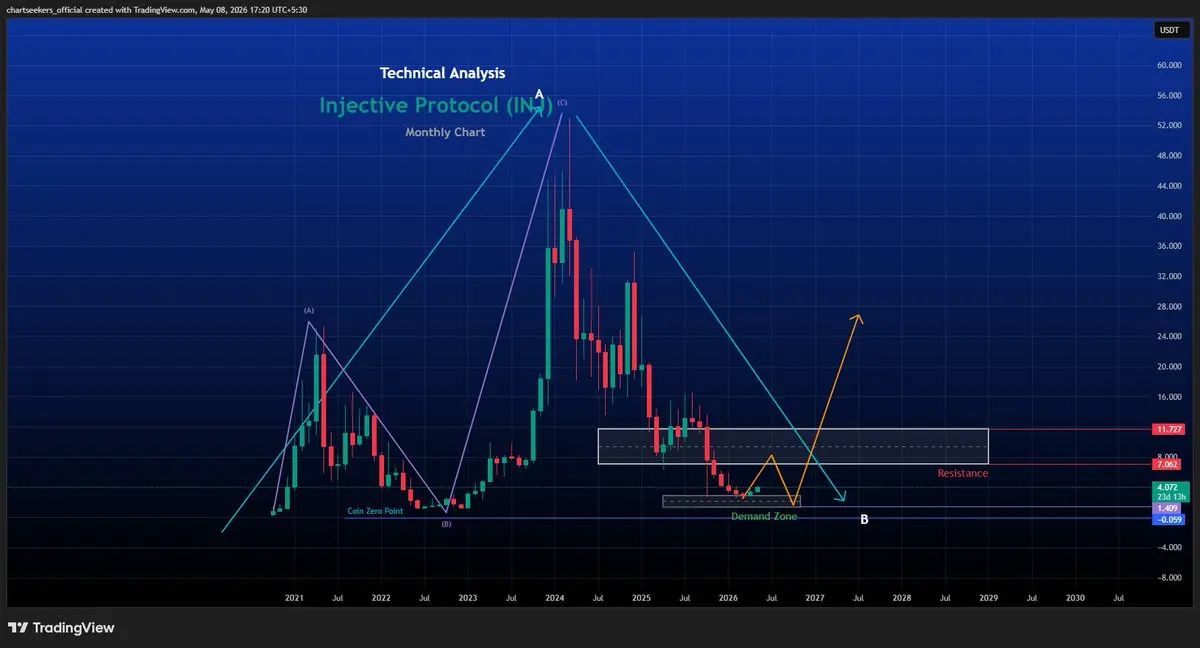Click the 2026 time axis label
Image resolution: width=1200 pixels, height=648 pixels.
(728, 597)
